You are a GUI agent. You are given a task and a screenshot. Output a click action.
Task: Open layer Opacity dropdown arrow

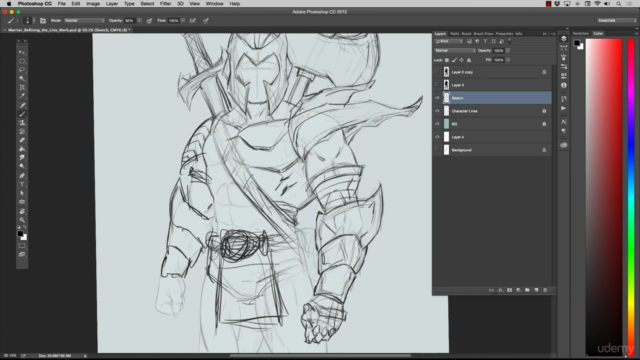pyautogui.click(x=508, y=51)
